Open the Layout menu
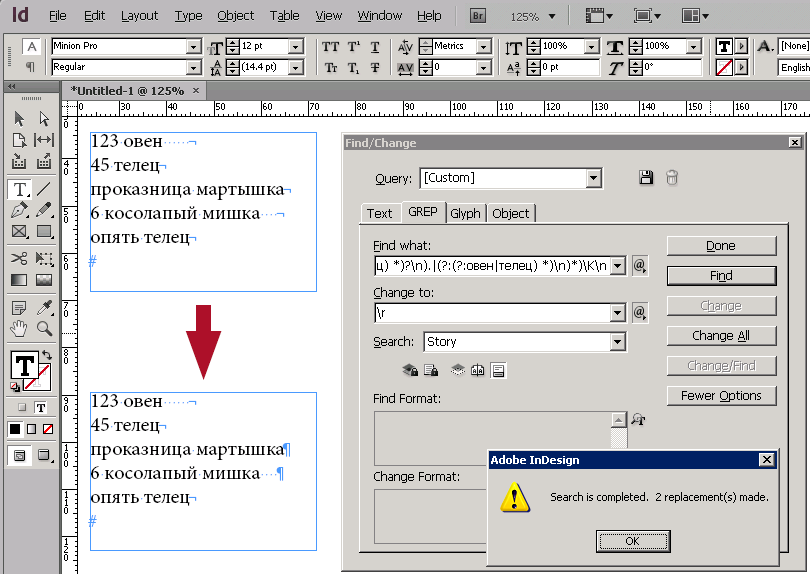This screenshot has height=574, width=810. pyautogui.click(x=139, y=16)
